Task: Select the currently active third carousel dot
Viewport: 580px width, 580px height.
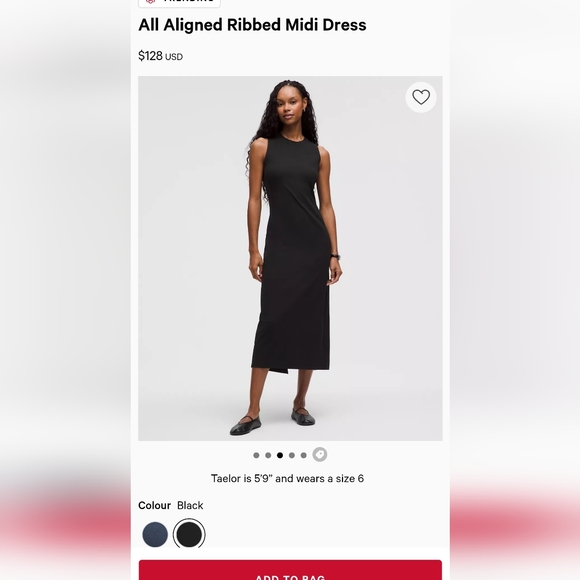Action: [280, 455]
